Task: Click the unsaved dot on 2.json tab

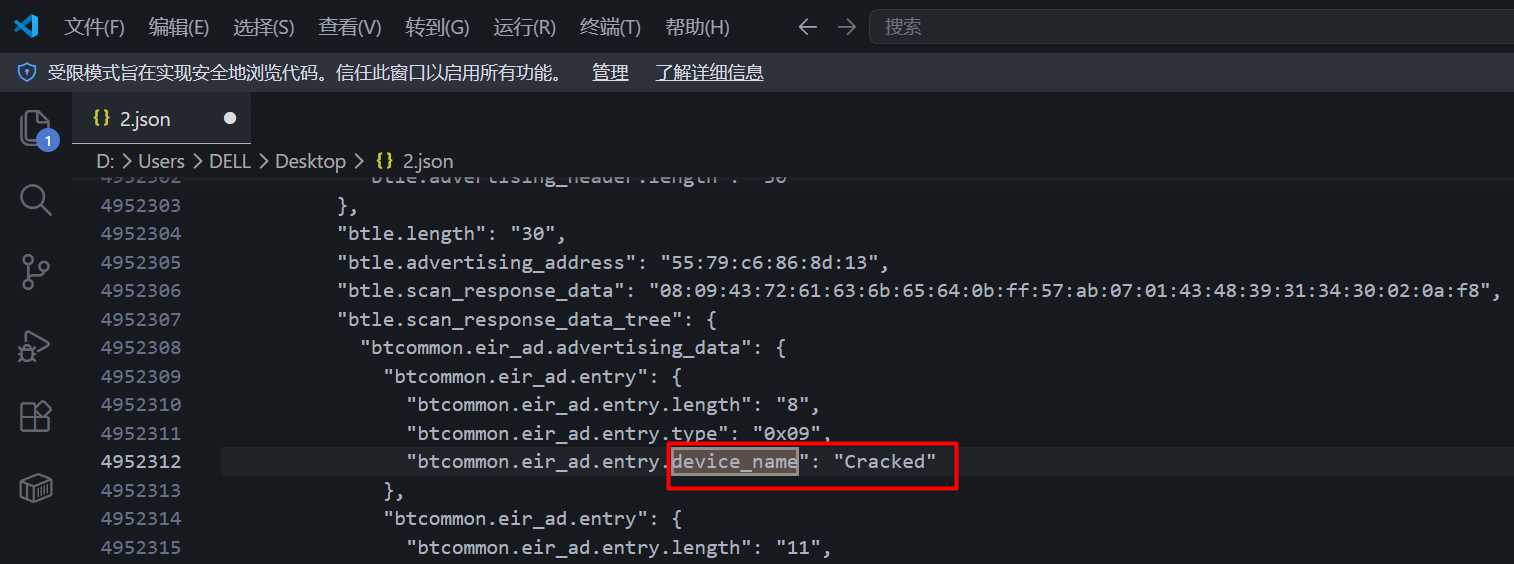Action: (230, 118)
